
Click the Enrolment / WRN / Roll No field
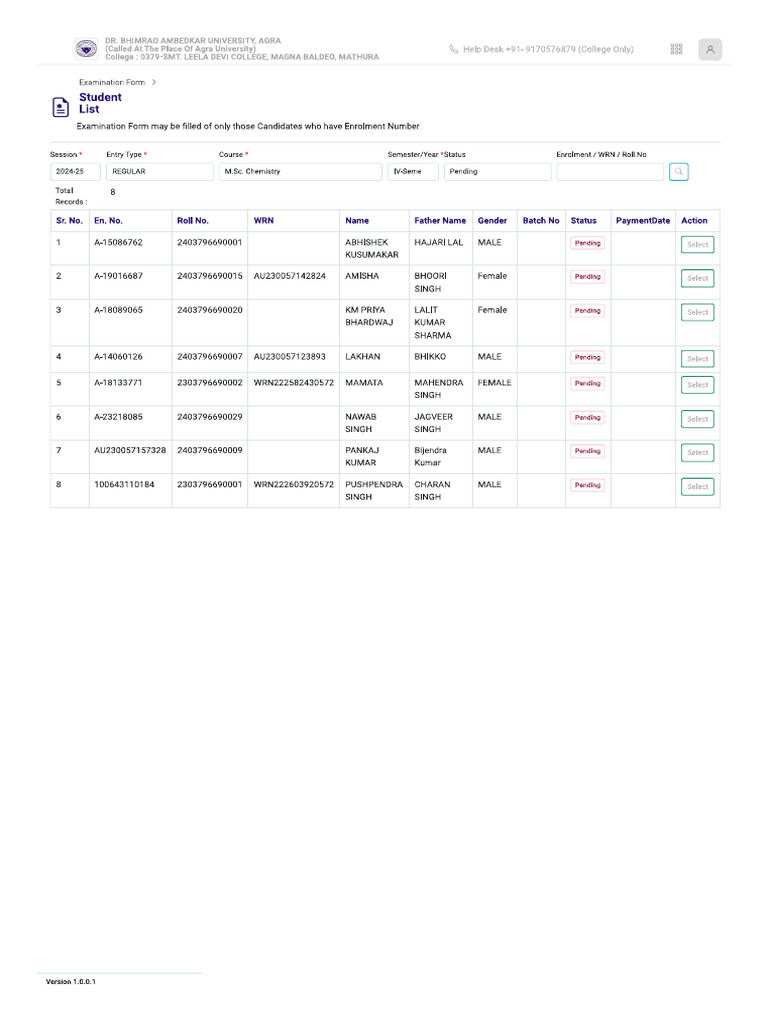[610, 171]
